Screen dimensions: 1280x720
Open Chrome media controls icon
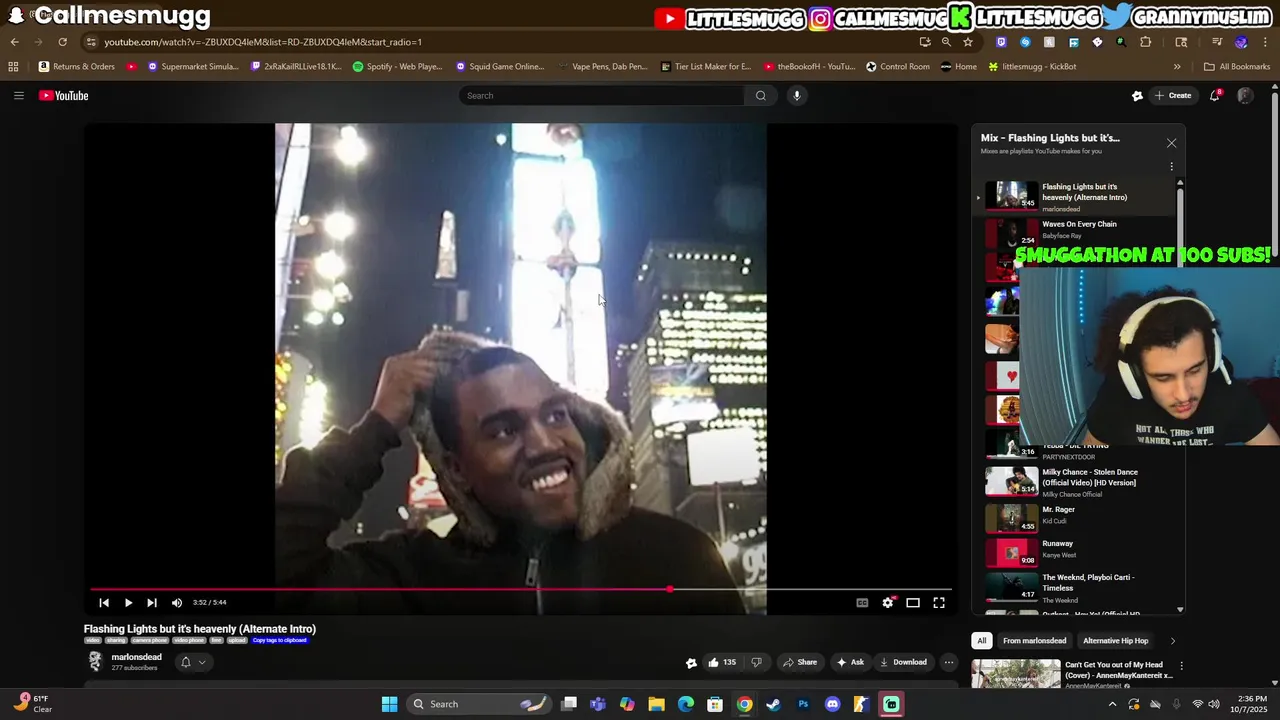[1217, 42]
